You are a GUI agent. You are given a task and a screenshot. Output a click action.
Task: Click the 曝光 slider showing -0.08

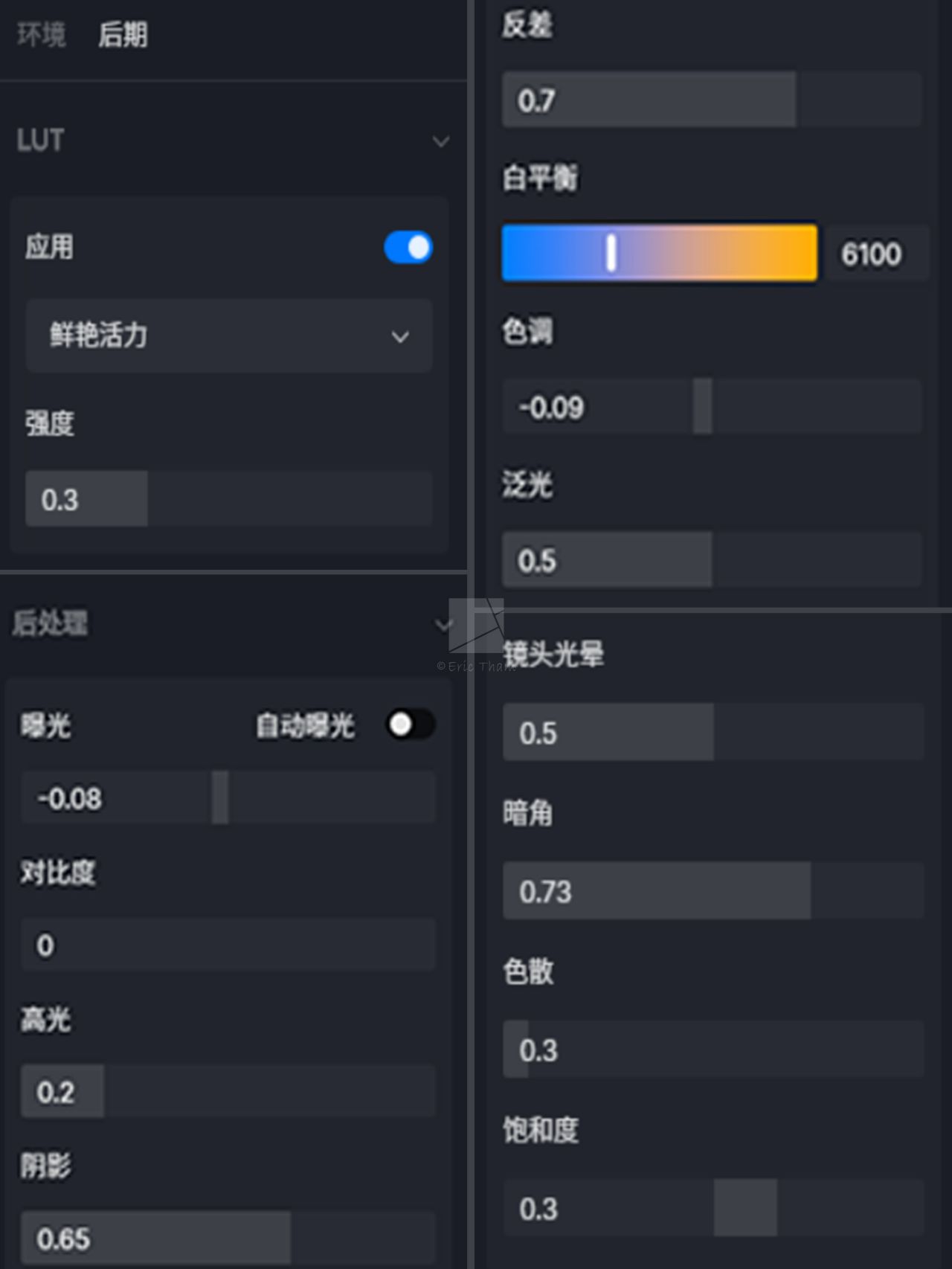click(x=228, y=798)
